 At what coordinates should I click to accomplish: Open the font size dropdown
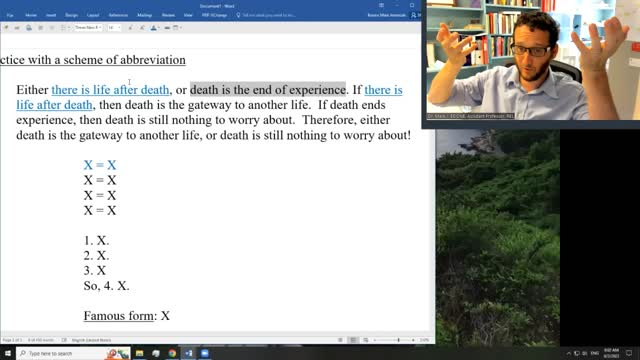(114, 28)
